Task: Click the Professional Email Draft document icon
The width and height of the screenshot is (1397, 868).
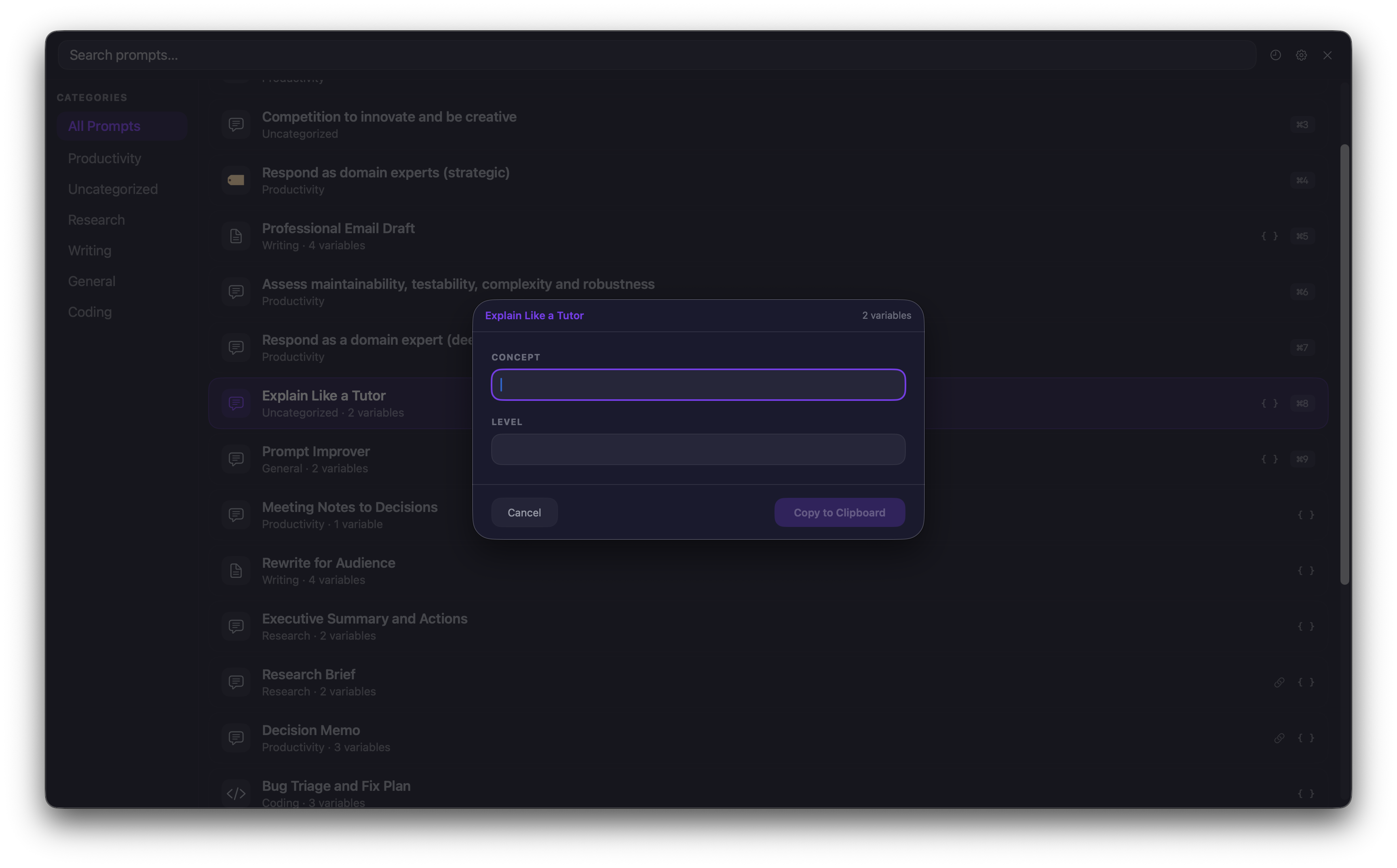Action: click(236, 236)
